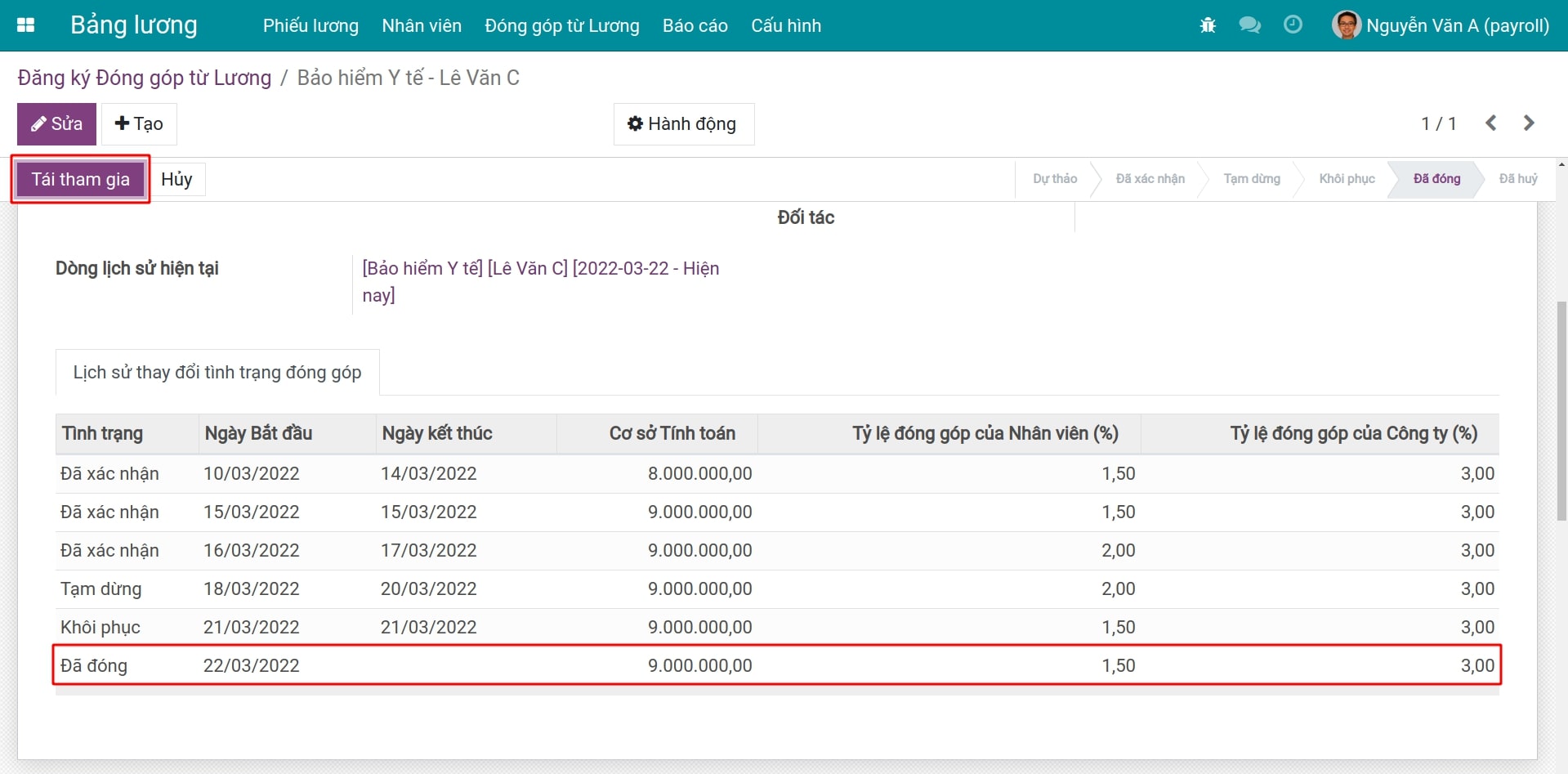
Task: Click Nguyễn Văn A user avatar
Action: pyautogui.click(x=1346, y=25)
